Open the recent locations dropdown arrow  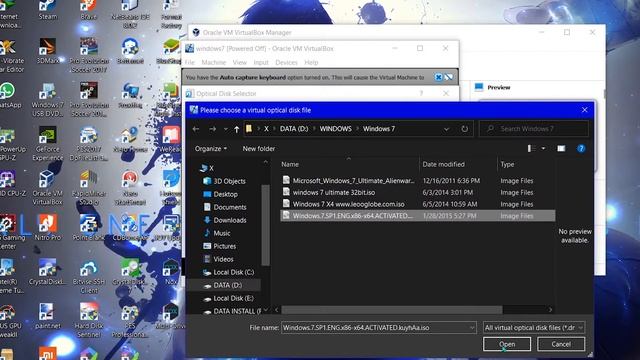pos(226,129)
